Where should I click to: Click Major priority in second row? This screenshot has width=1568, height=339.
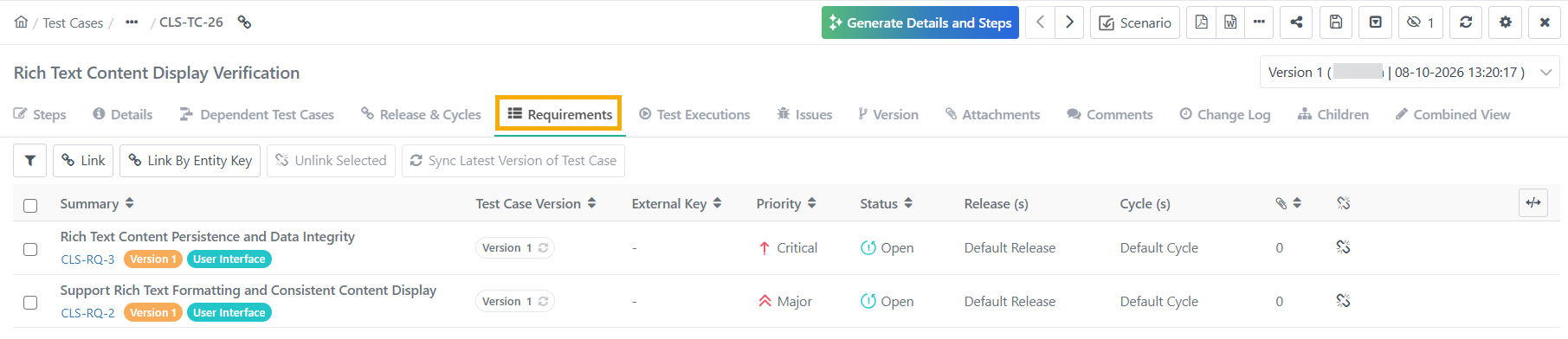(785, 302)
